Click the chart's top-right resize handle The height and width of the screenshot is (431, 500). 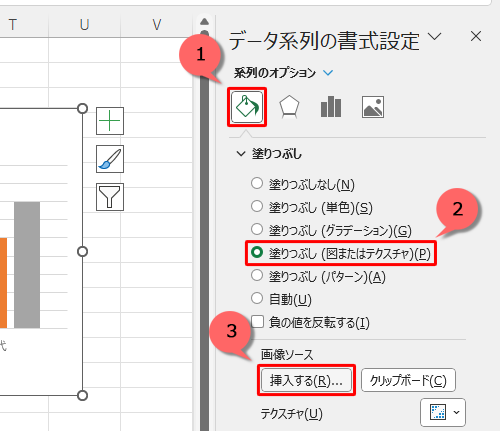82,109
